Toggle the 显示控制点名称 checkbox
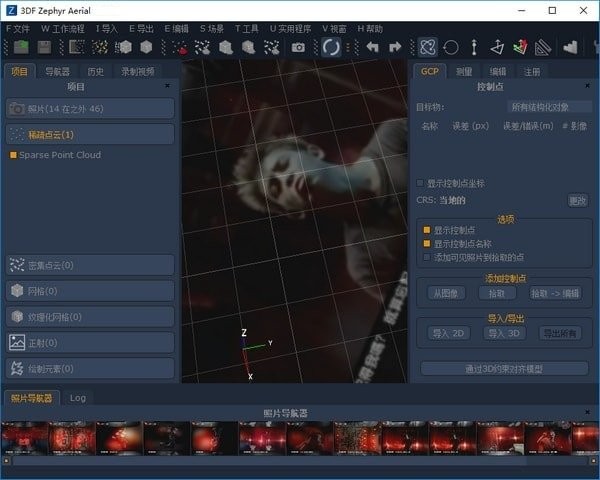Viewport: 600px width, 480px height. (426, 243)
